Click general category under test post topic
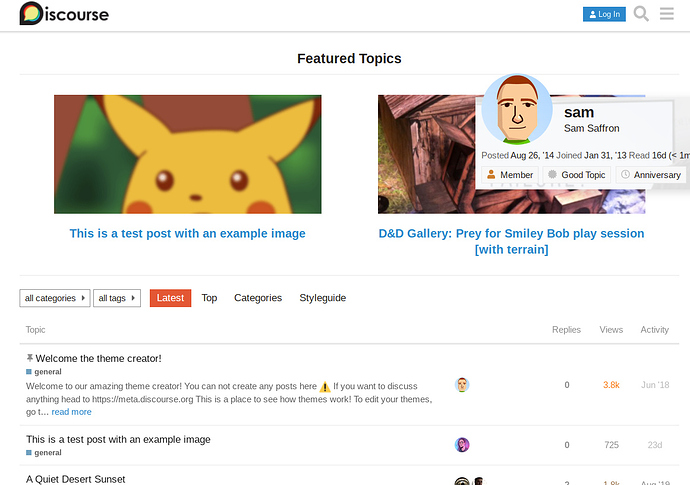Screen dimensions: 690x485 (x=44, y=453)
